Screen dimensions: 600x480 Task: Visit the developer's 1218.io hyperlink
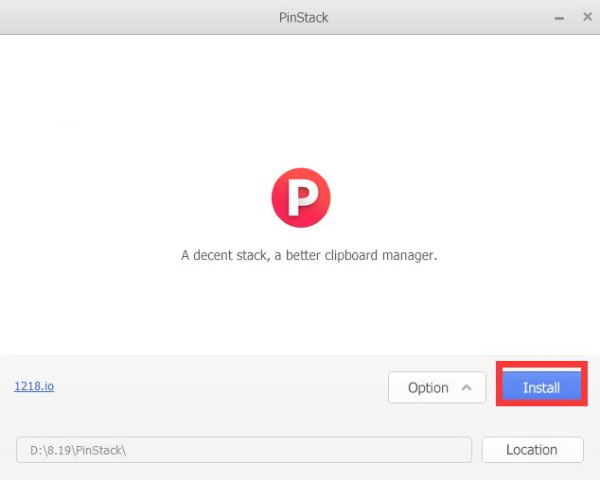click(x=34, y=386)
